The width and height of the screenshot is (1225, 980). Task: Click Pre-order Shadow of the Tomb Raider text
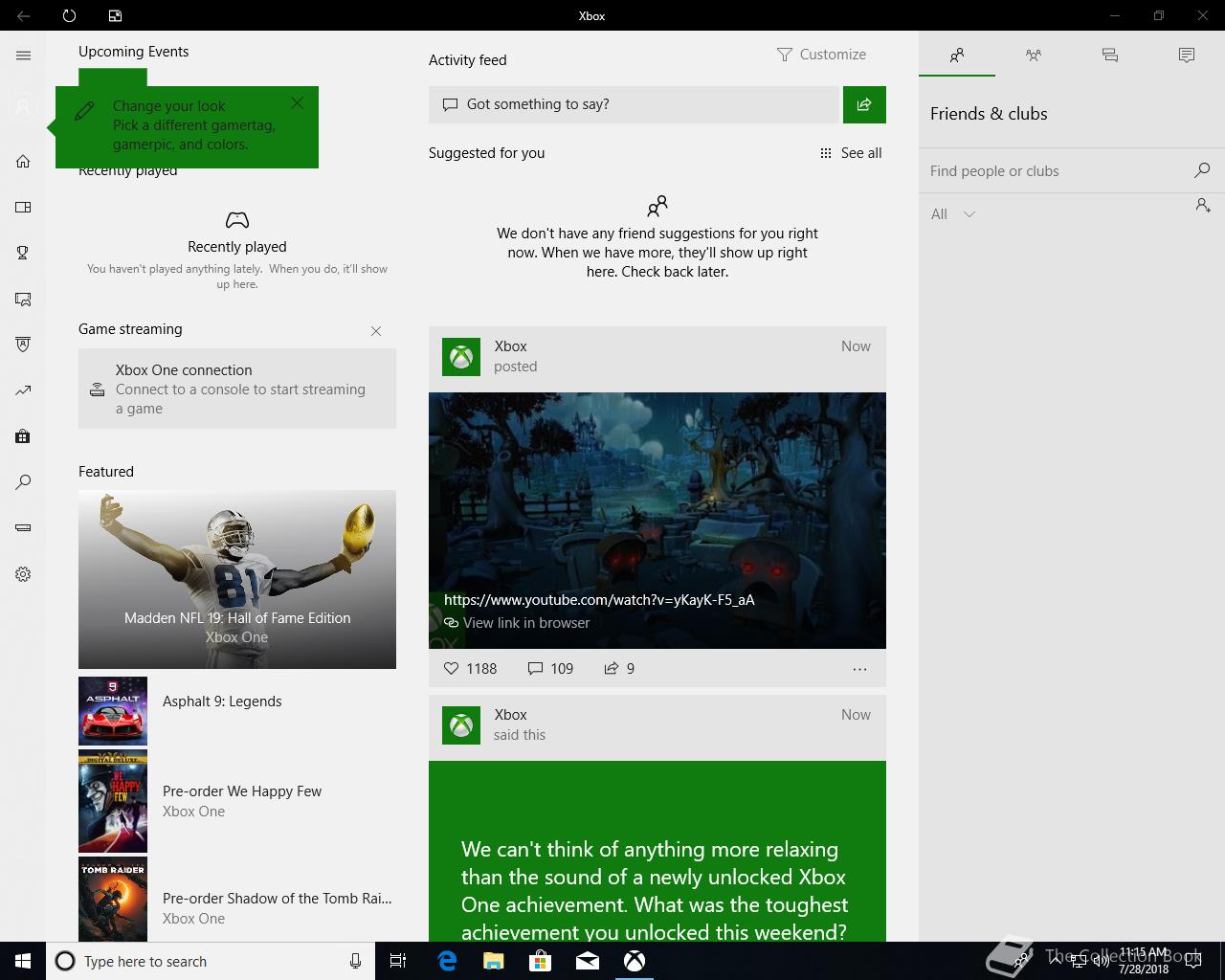[x=278, y=899]
